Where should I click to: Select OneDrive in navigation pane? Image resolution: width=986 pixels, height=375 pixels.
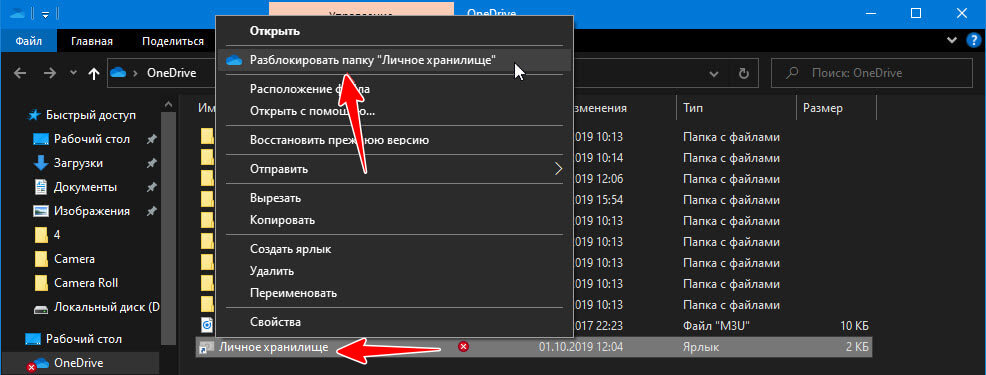pos(79,362)
